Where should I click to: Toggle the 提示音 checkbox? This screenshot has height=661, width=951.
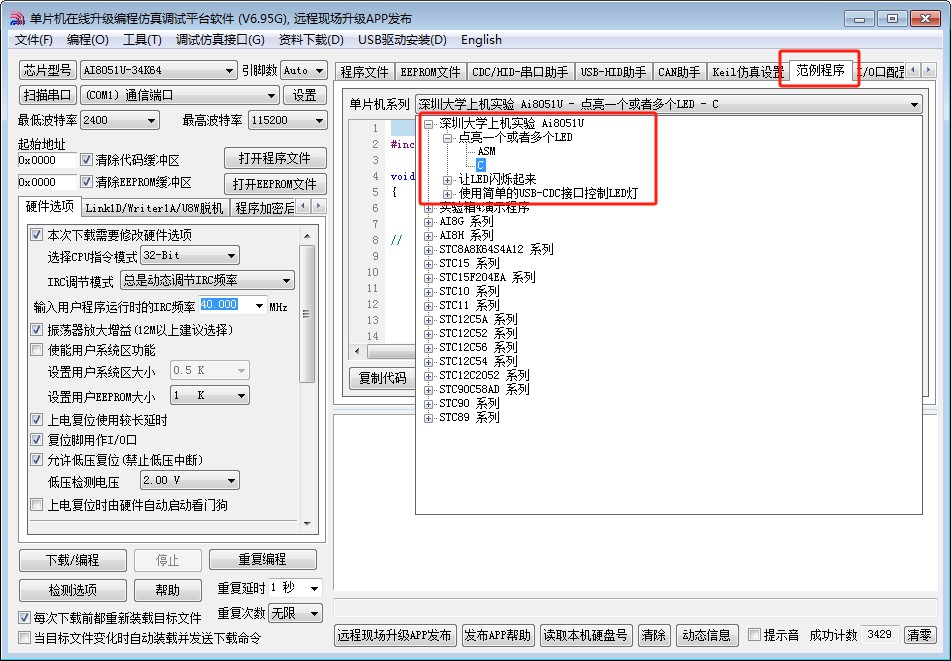click(754, 635)
